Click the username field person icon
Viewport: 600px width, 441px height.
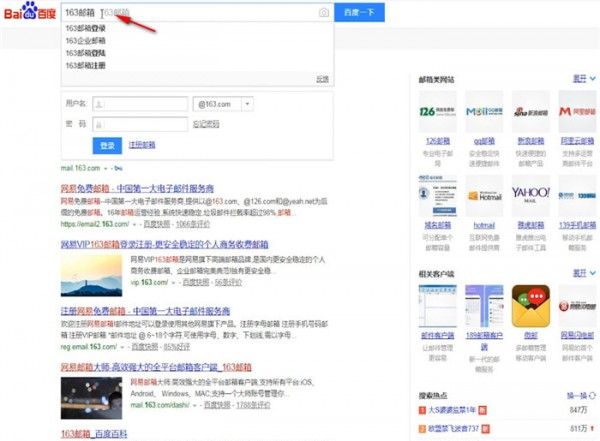99,104
